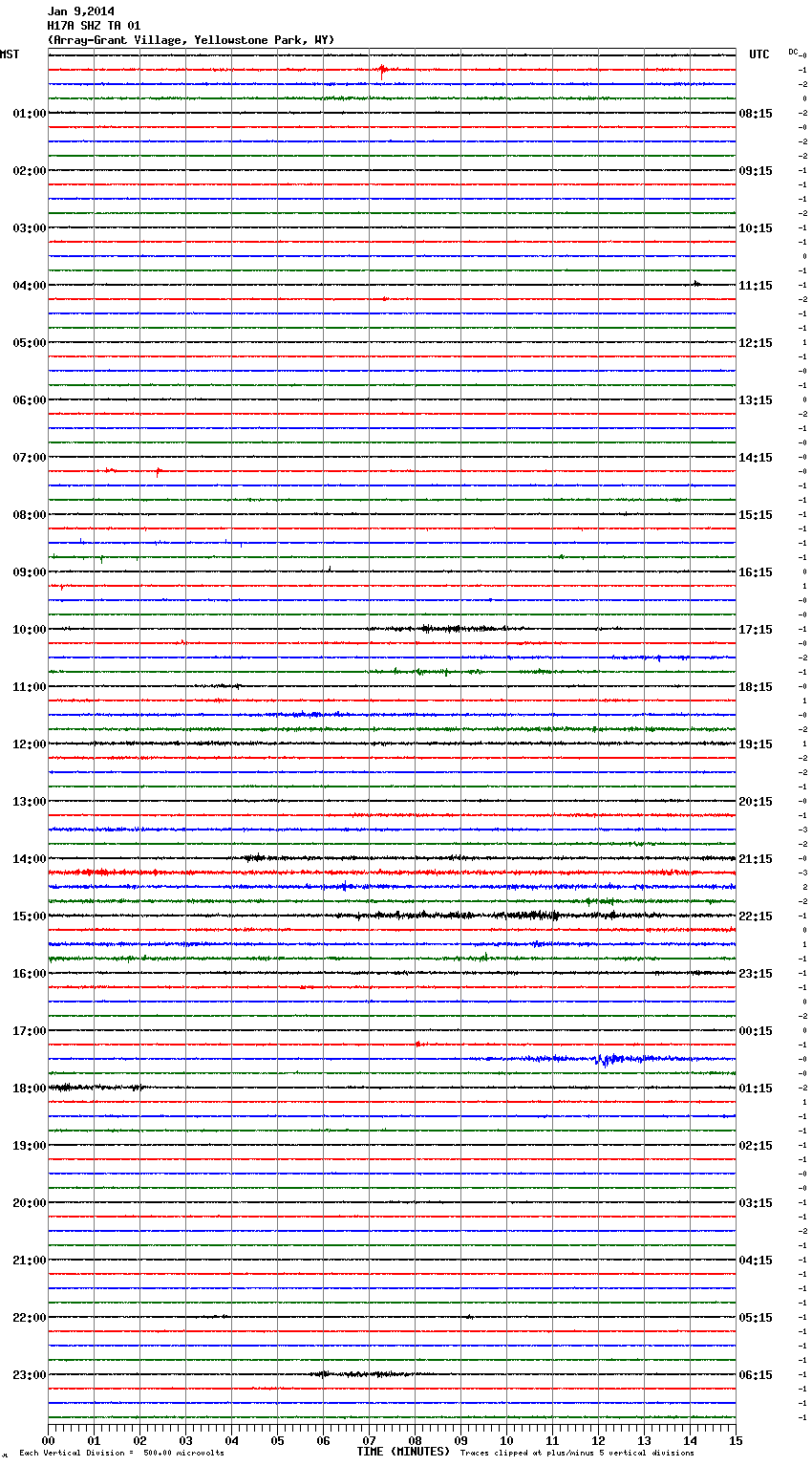This screenshot has height=1466, width=812.
Task: Select the "15:00" MST hour label
Action: pyautogui.click(x=30, y=916)
